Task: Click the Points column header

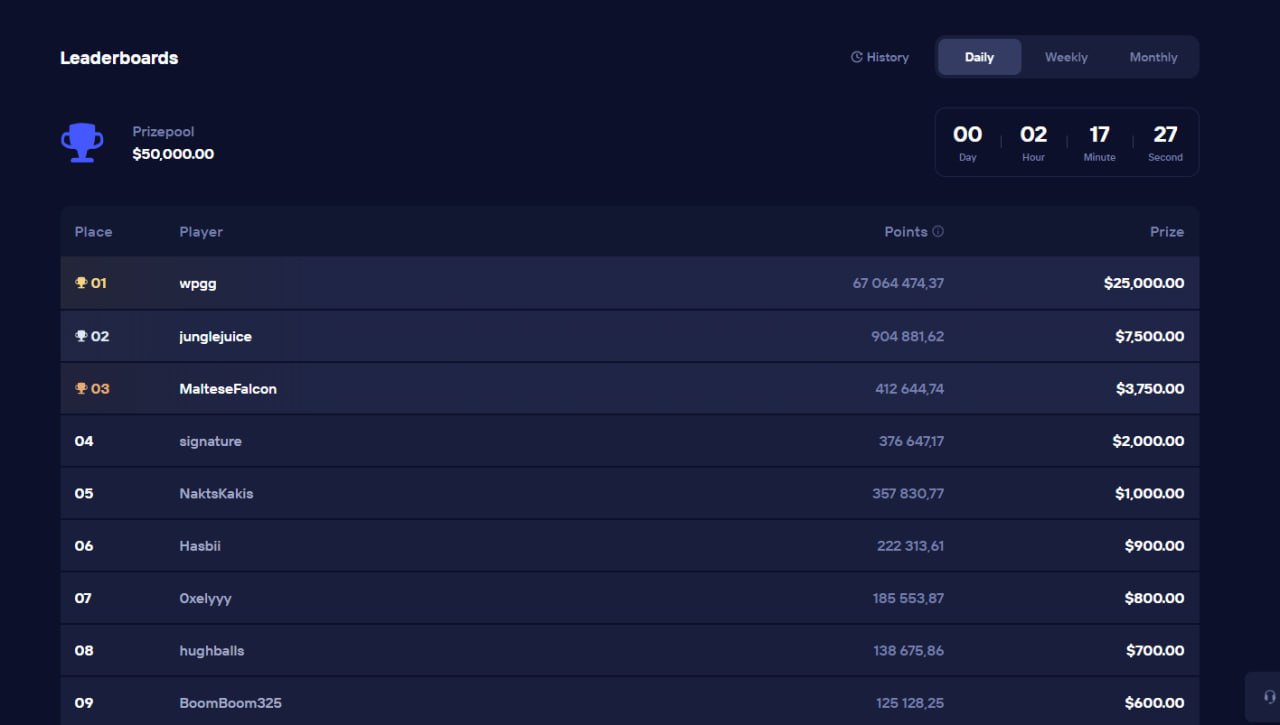Action: [x=905, y=232]
